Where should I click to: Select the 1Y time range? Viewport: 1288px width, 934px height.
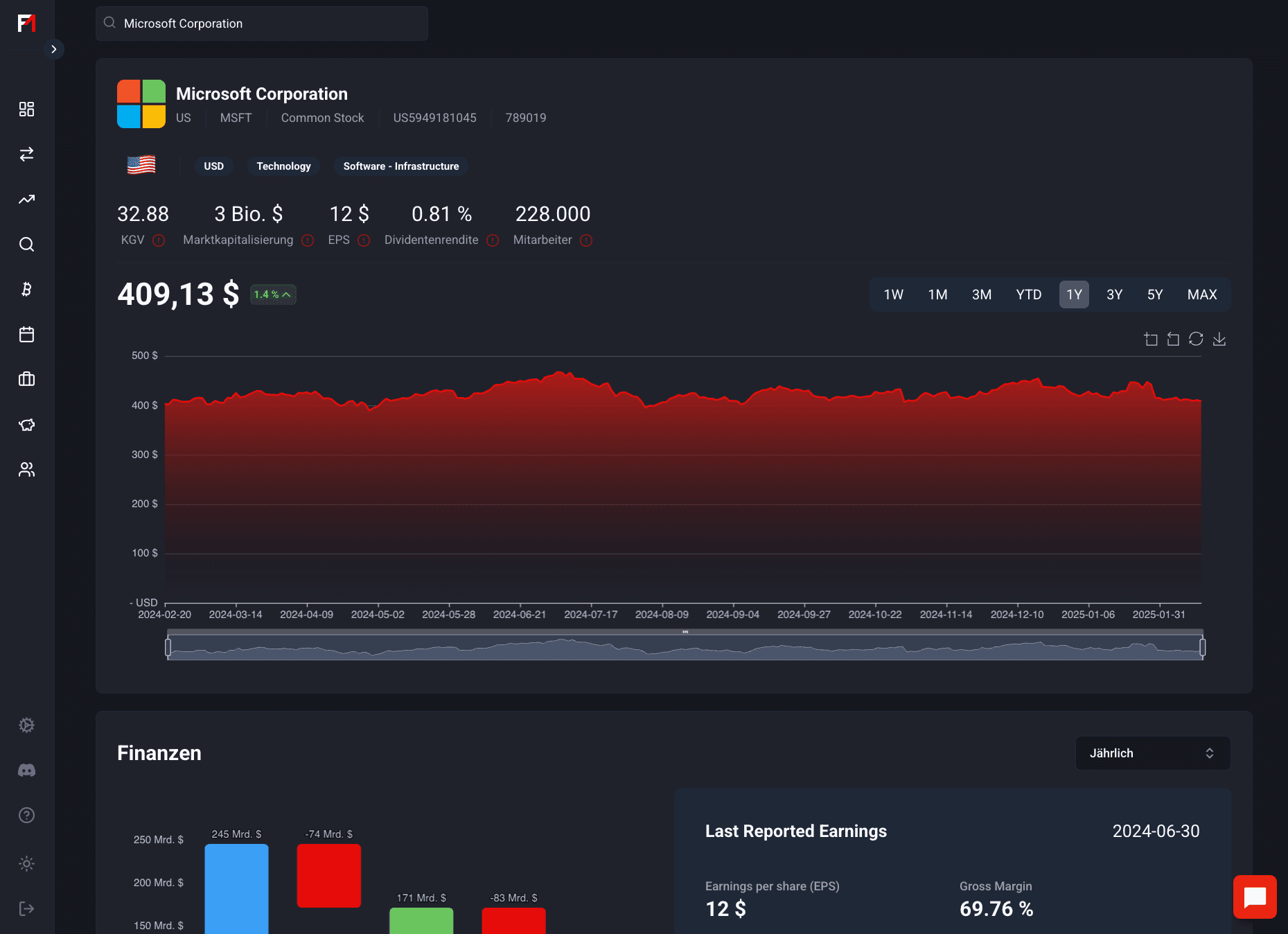[1075, 294]
